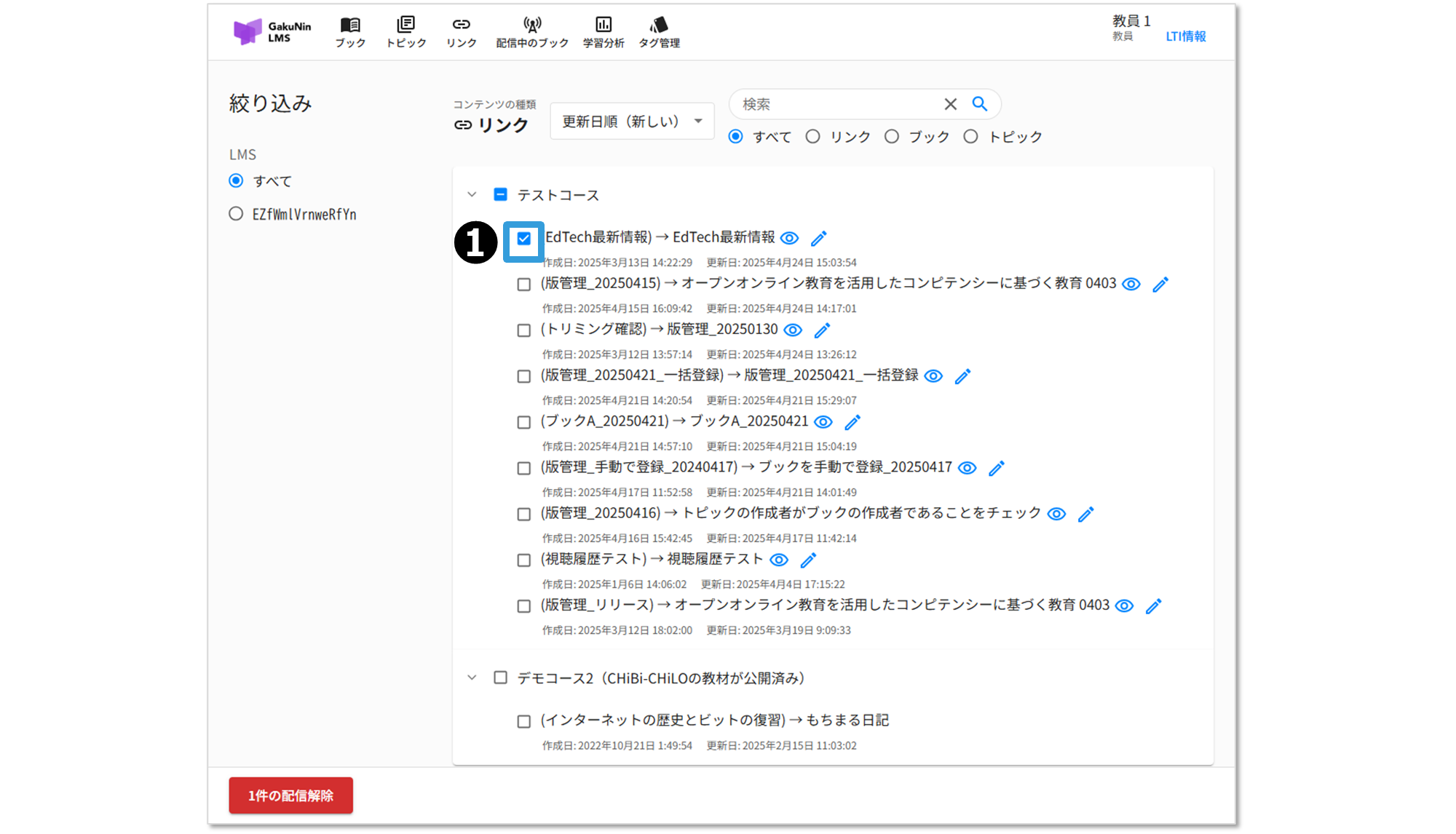The height and width of the screenshot is (834, 1456).
Task: Collapse the テストコース group chevron
Action: [472, 194]
